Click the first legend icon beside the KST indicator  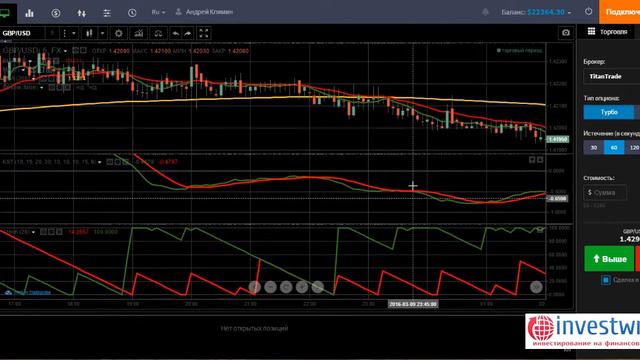point(110,162)
